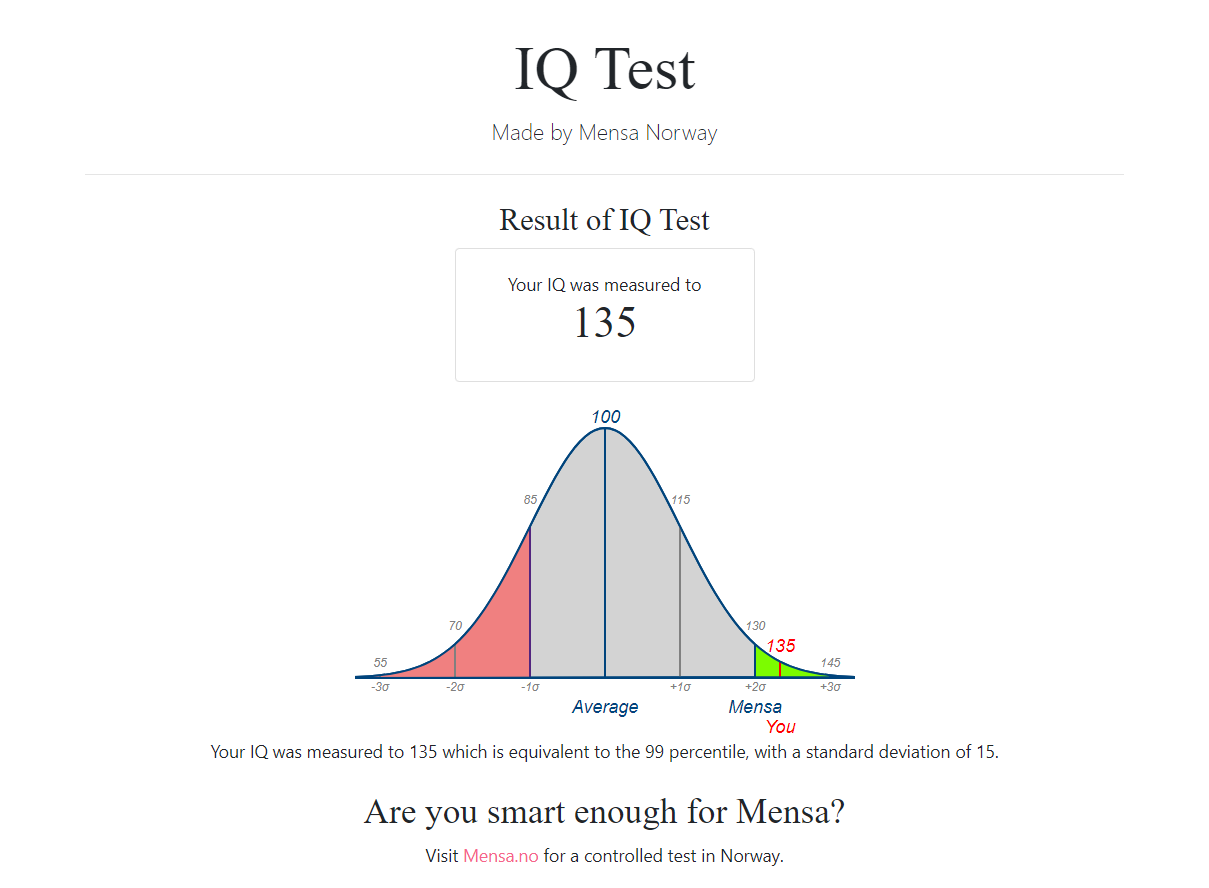The image size is (1209, 888).
Task: Click the red 'You' label below chart
Action: [x=781, y=727]
